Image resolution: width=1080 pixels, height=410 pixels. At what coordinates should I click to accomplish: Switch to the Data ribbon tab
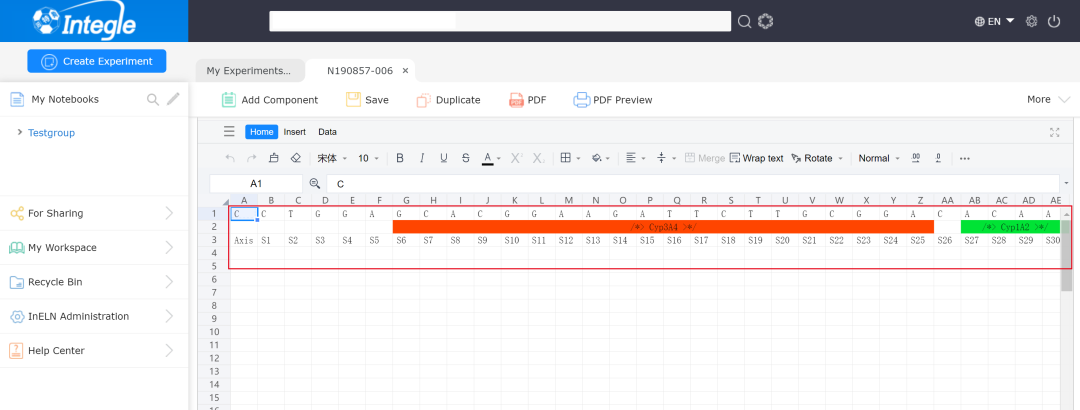pyautogui.click(x=327, y=132)
